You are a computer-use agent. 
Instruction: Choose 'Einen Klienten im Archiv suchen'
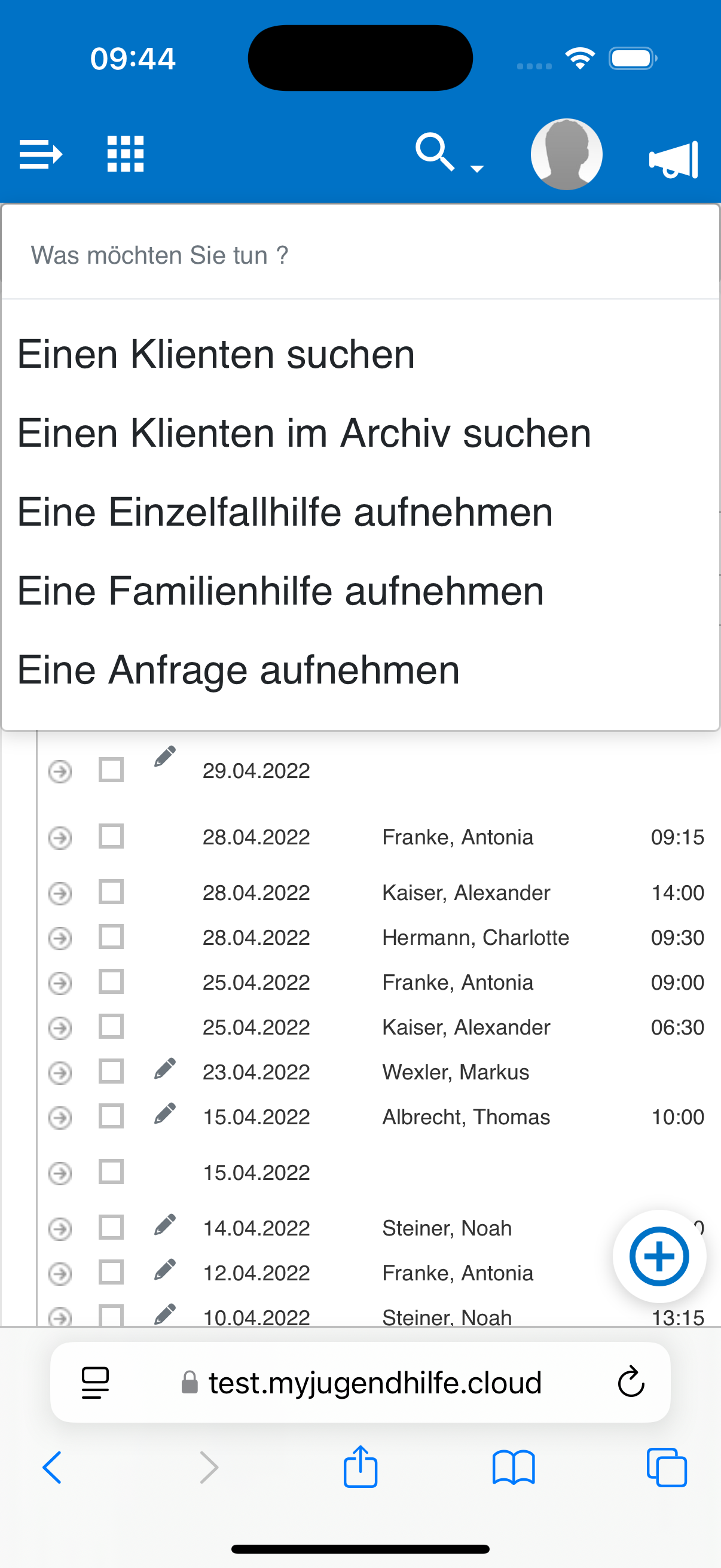[x=304, y=434]
